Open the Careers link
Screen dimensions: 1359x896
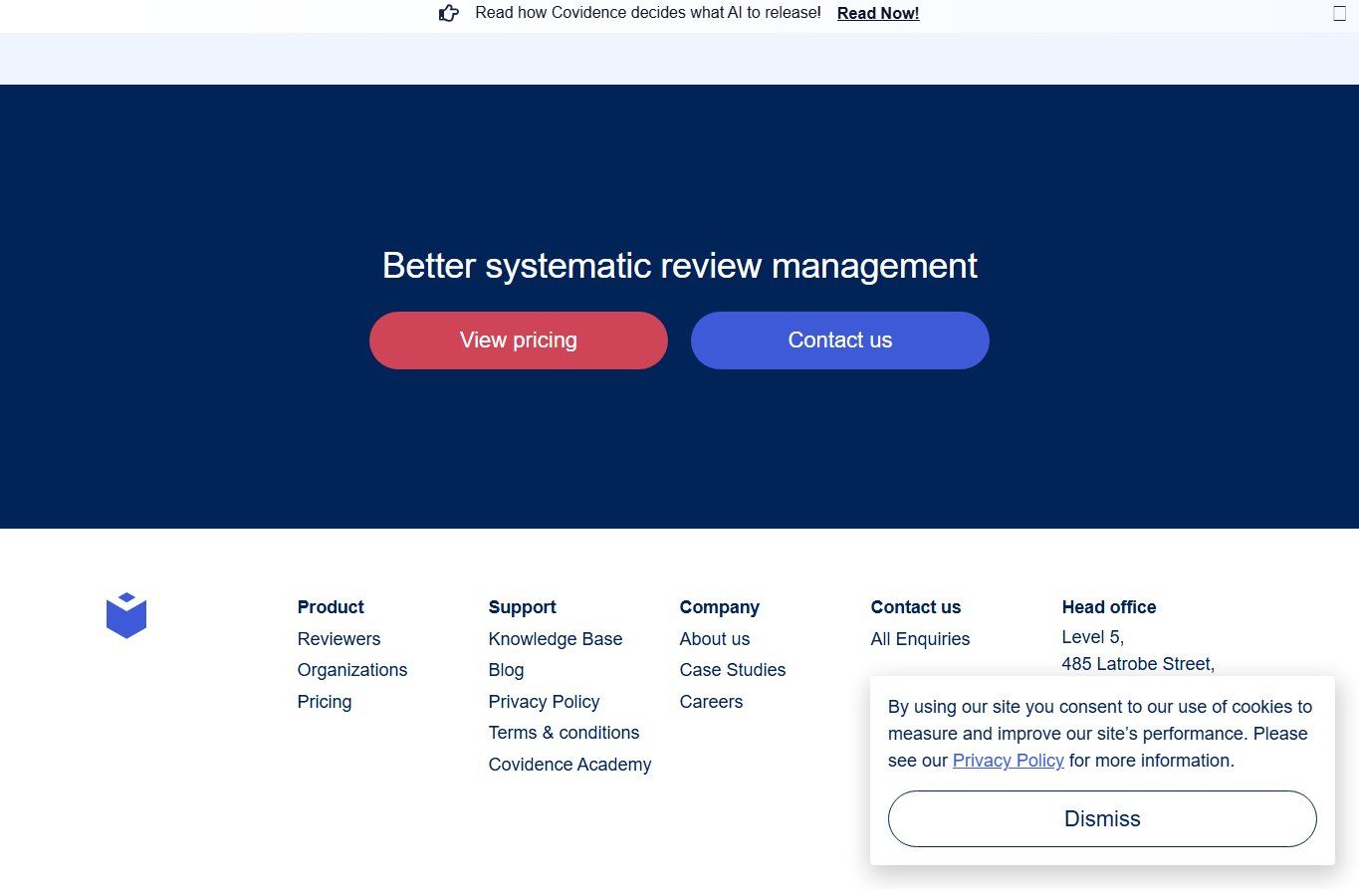click(711, 702)
